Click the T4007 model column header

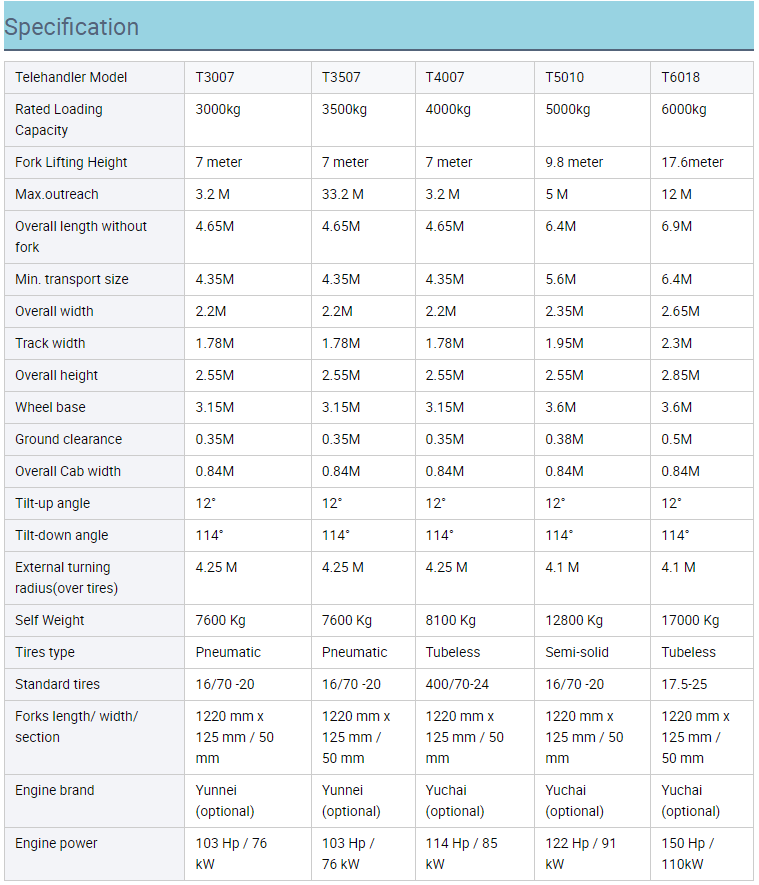(445, 77)
